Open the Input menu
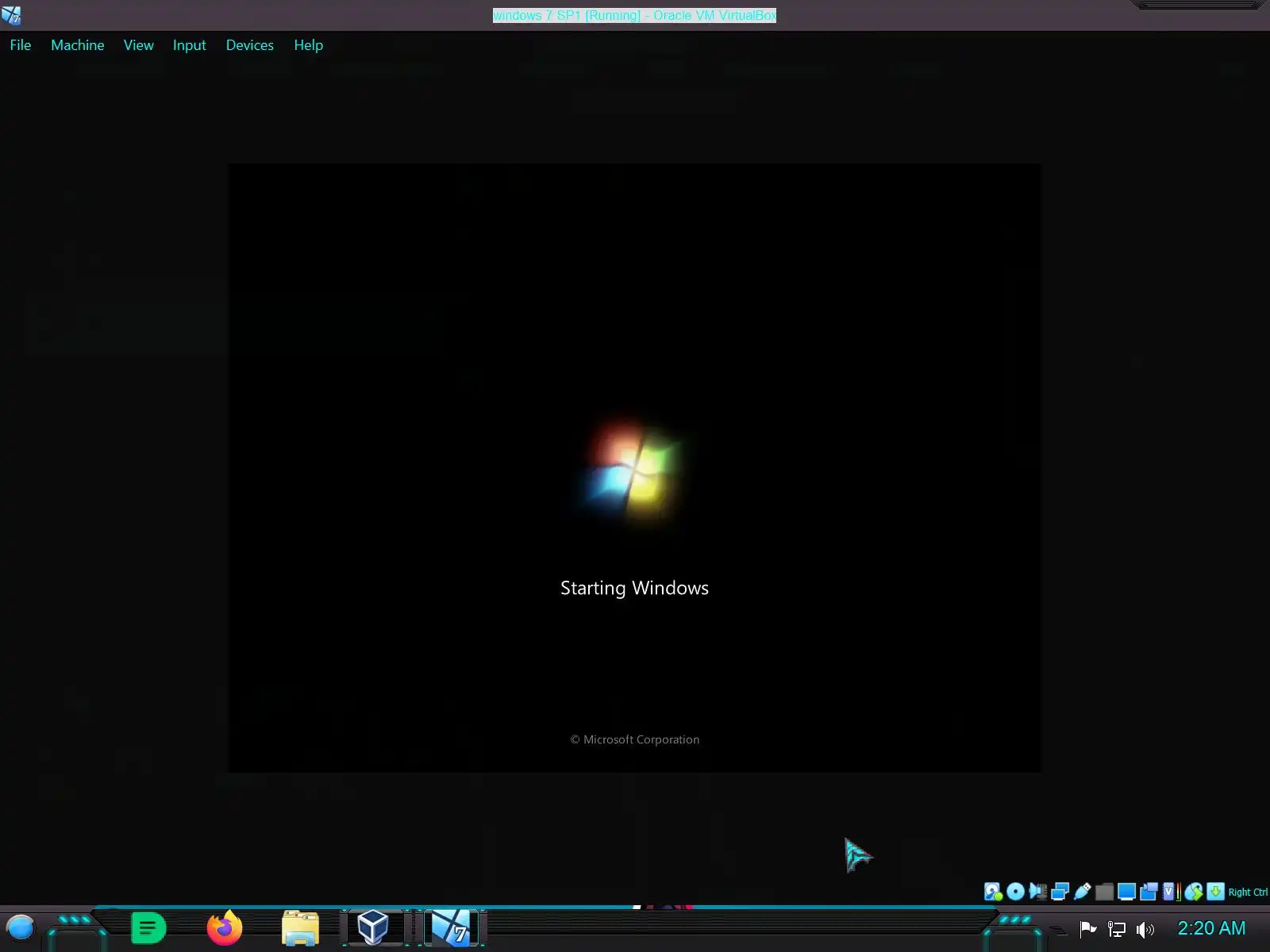The width and height of the screenshot is (1270, 952). point(190,45)
